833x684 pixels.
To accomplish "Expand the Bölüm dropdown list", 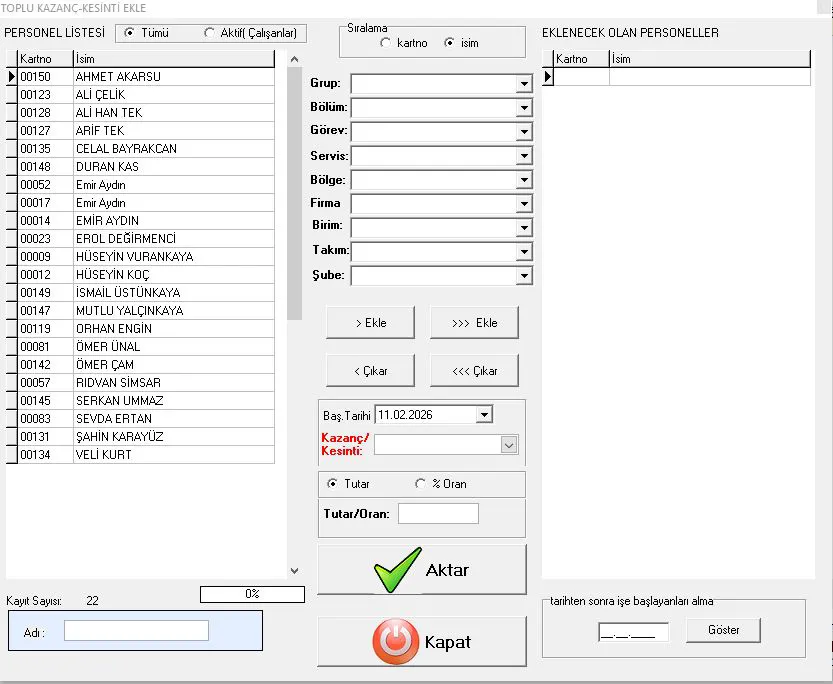I will (524, 108).
